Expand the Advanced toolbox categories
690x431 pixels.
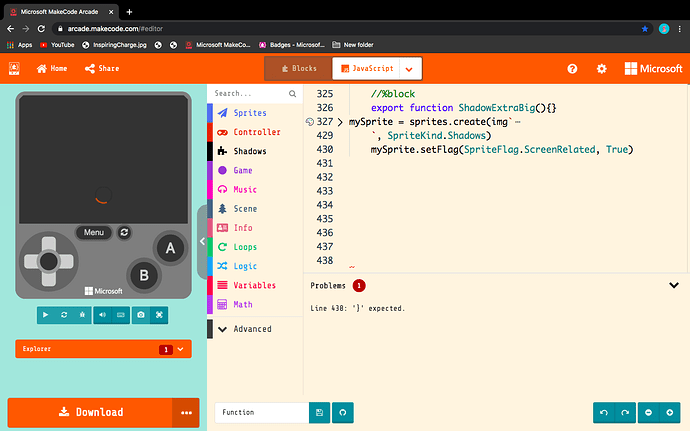coord(251,328)
